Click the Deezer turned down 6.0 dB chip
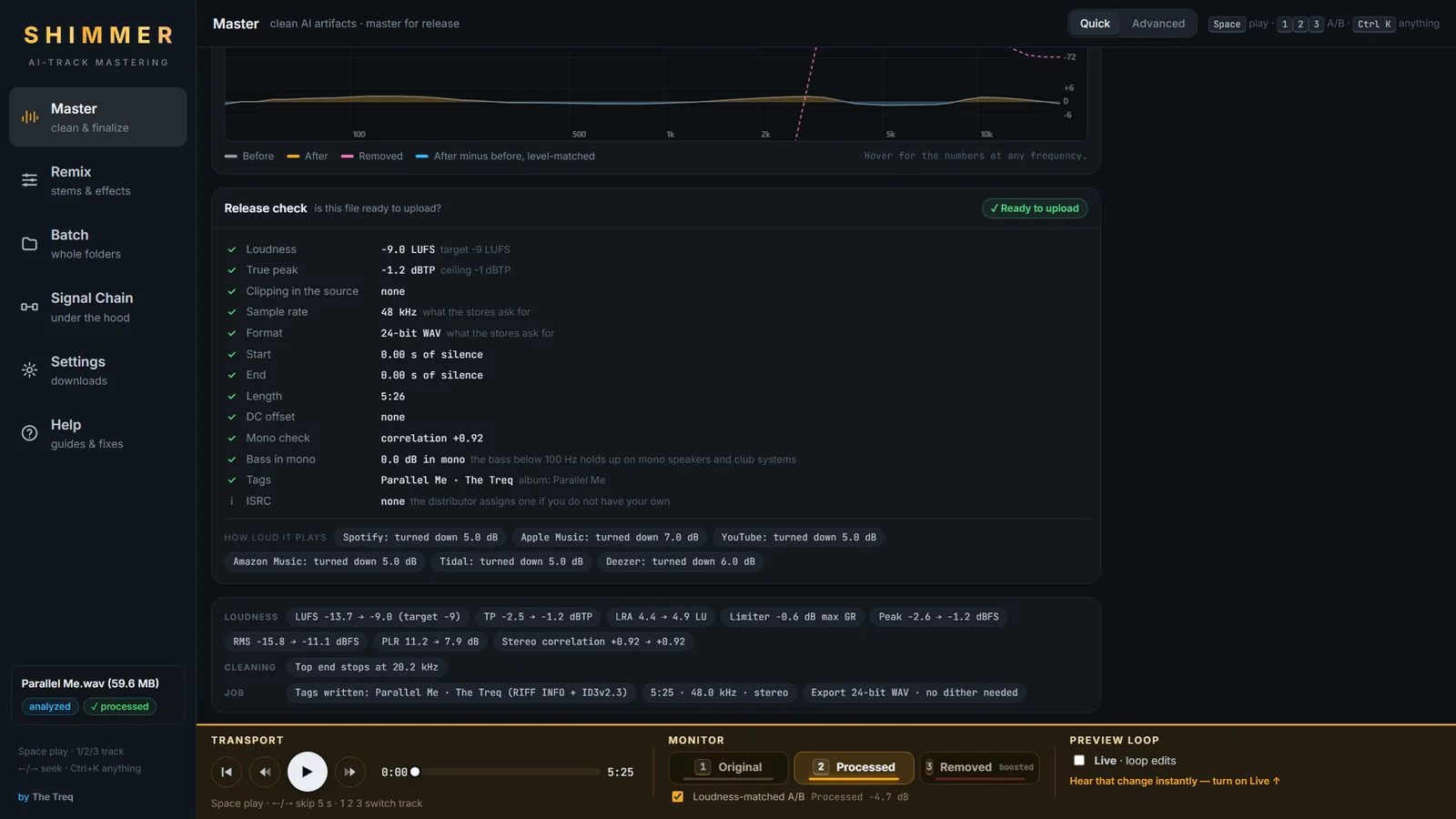This screenshot has height=819, width=1456. [x=681, y=561]
